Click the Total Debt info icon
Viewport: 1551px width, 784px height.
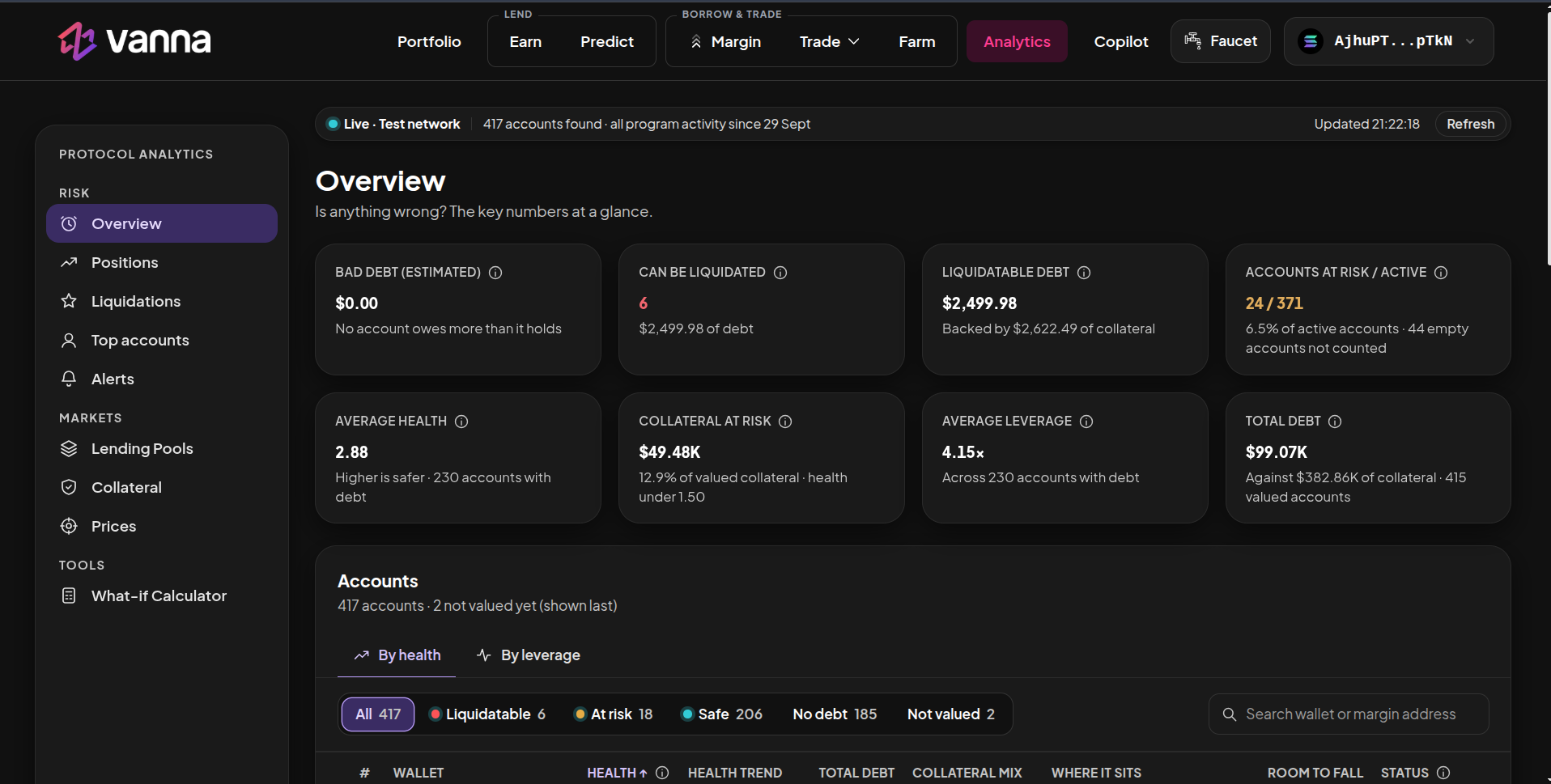1335,422
